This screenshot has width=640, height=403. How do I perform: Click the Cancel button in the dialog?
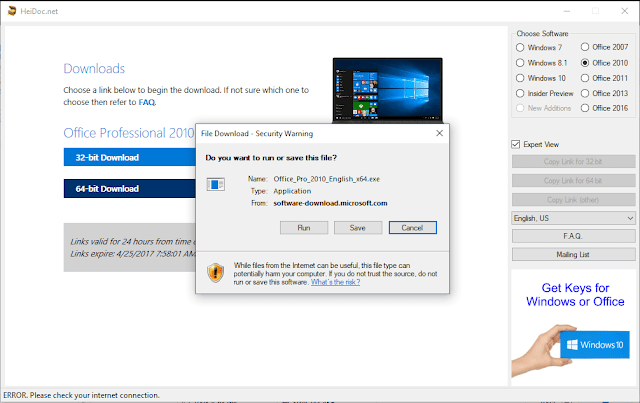pos(412,228)
